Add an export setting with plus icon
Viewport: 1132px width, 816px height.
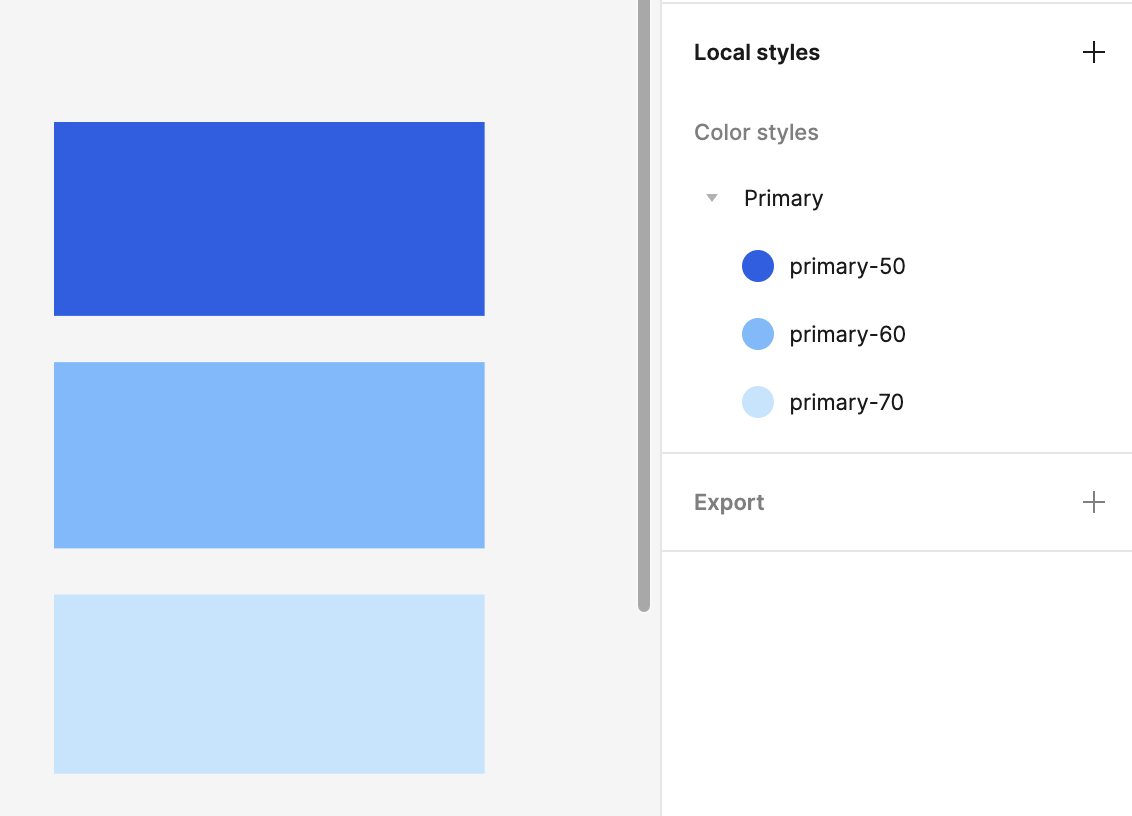[x=1094, y=502]
